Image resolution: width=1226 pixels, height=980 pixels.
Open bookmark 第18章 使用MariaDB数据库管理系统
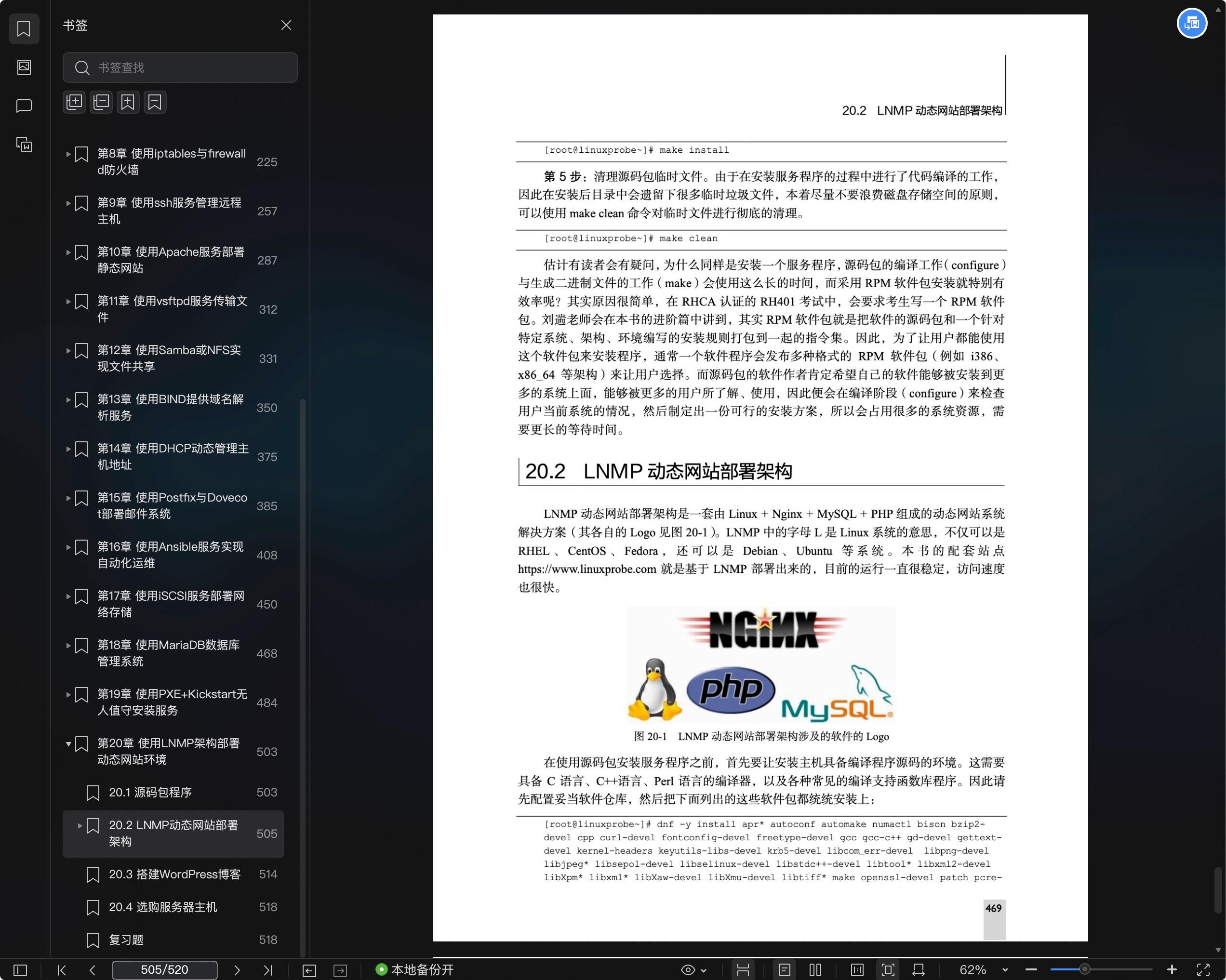[x=173, y=653]
